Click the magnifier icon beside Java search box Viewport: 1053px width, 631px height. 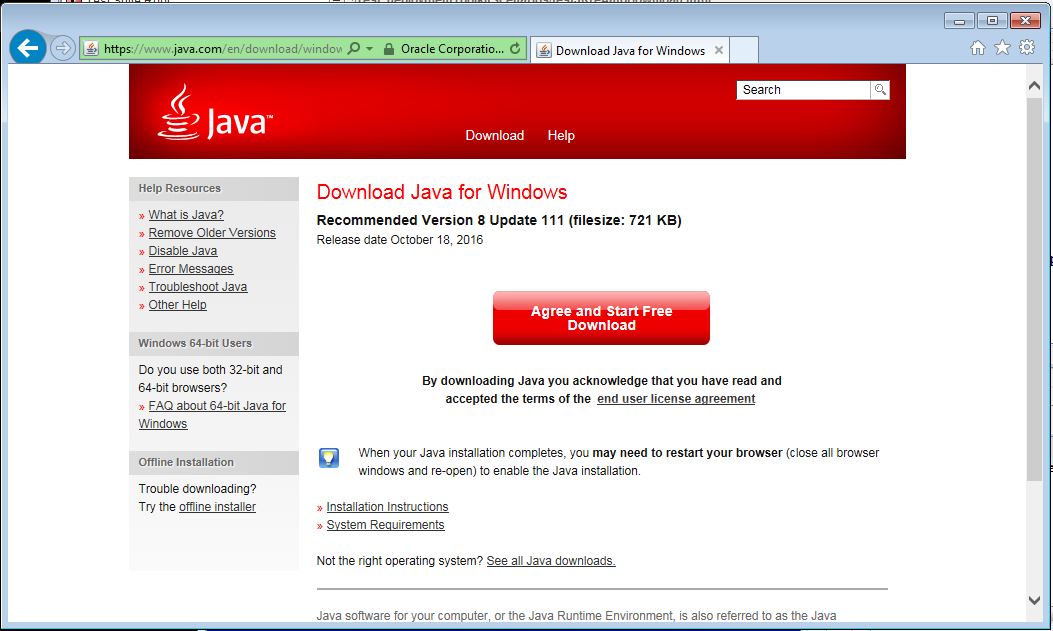click(880, 90)
